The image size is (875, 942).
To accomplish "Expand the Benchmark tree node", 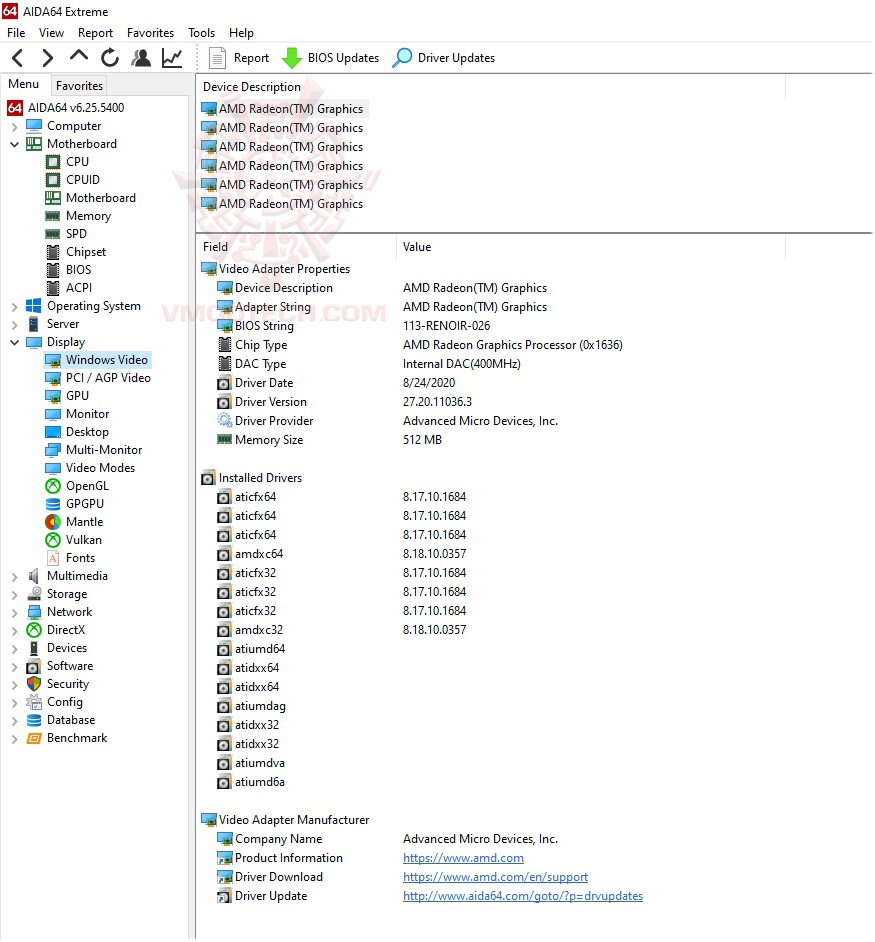I will 14,739.
